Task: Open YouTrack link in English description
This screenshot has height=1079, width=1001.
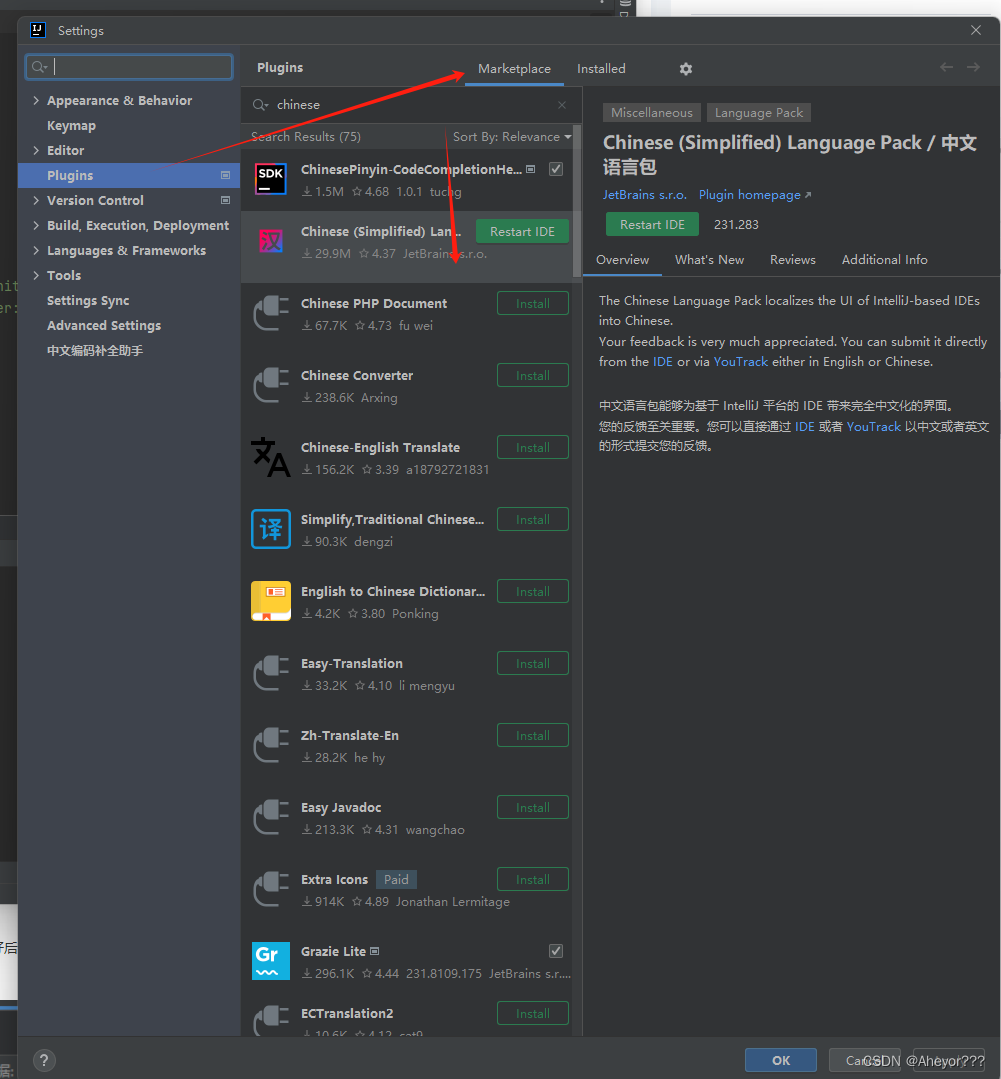Action: (x=740, y=362)
